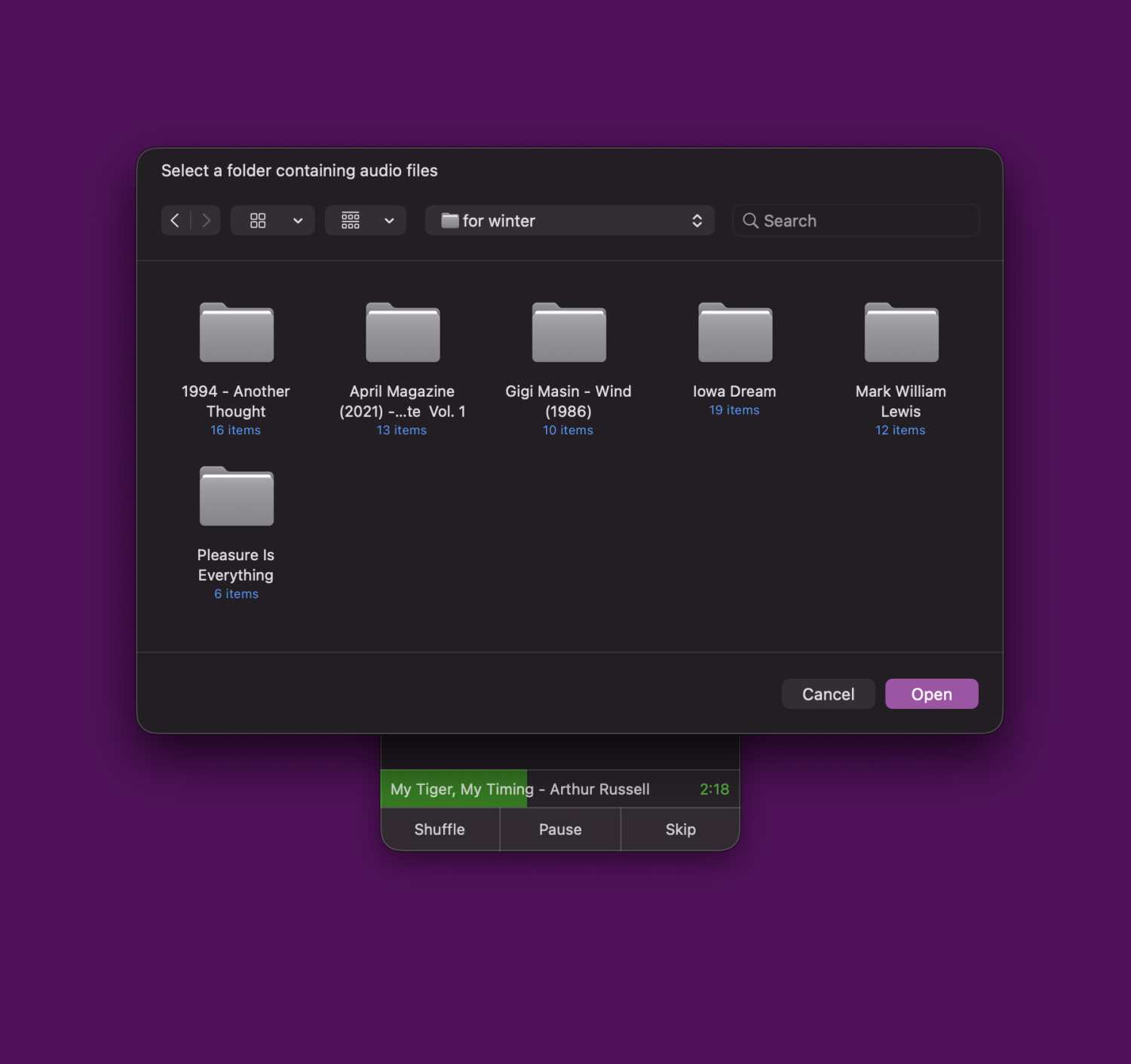
Task: Expand the view mode dropdown chevron
Action: click(298, 220)
